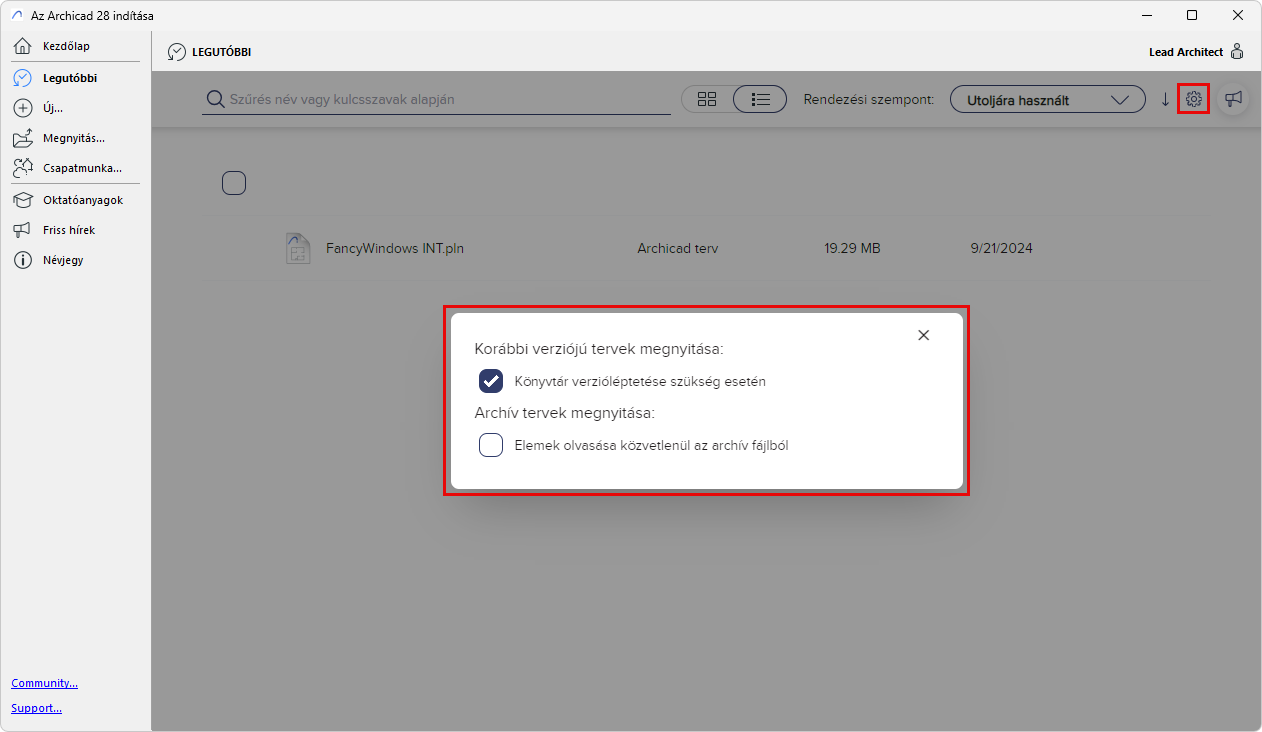
Task: Go to Csapatmunka... in sidebar
Action: 76,168
